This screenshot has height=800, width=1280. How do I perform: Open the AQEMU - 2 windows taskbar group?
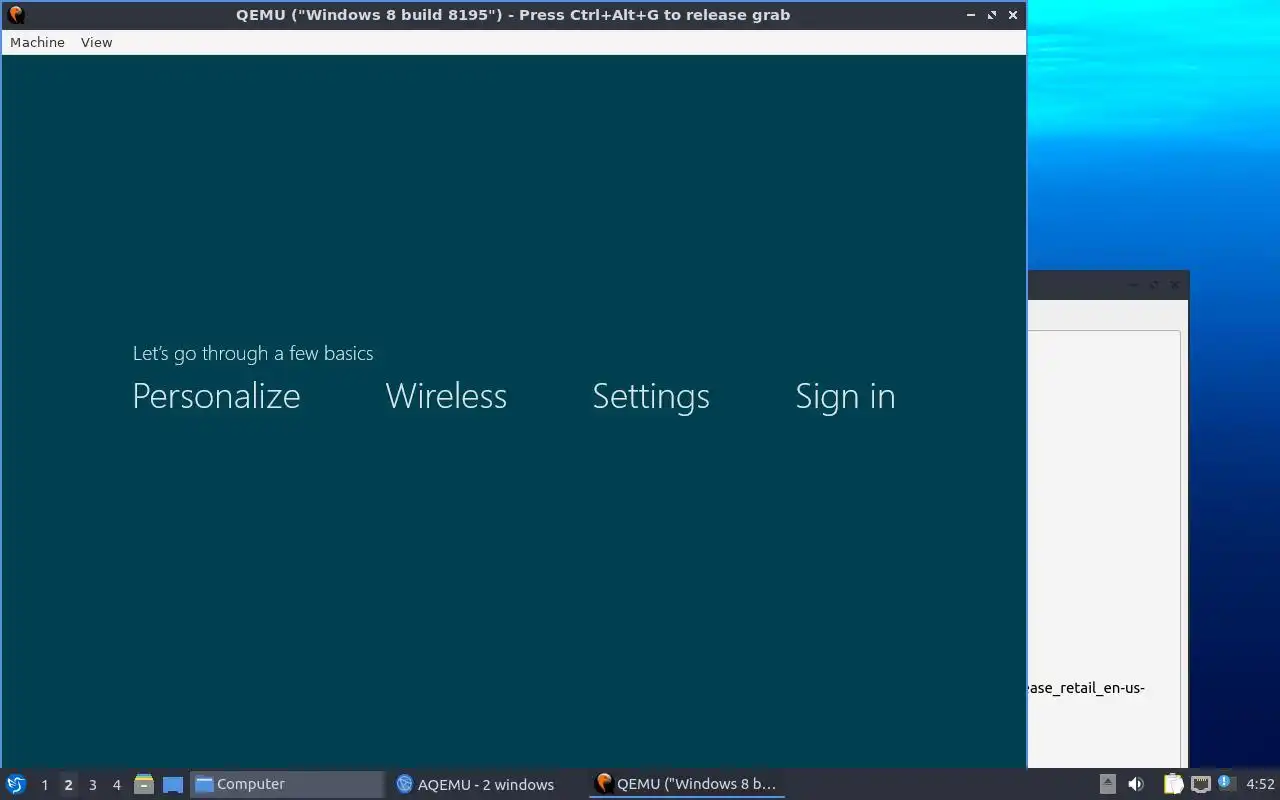[x=487, y=784]
